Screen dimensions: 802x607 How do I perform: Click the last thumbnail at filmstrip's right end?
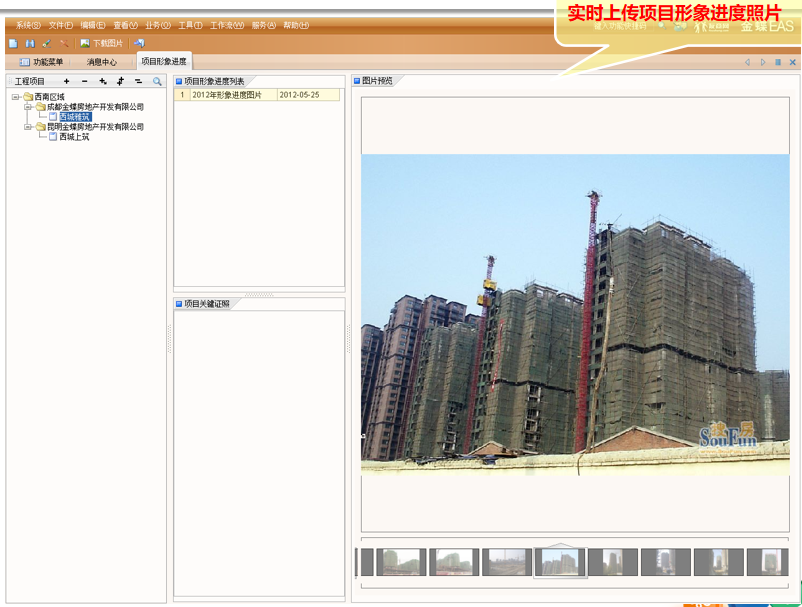point(767,562)
